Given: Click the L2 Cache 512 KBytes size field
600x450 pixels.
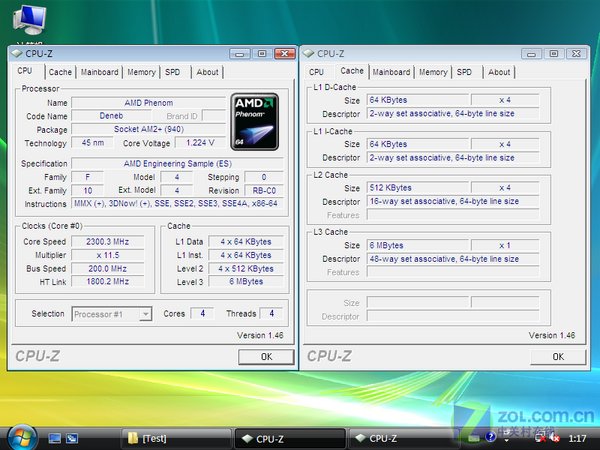Looking at the screenshot, I should (417, 188).
